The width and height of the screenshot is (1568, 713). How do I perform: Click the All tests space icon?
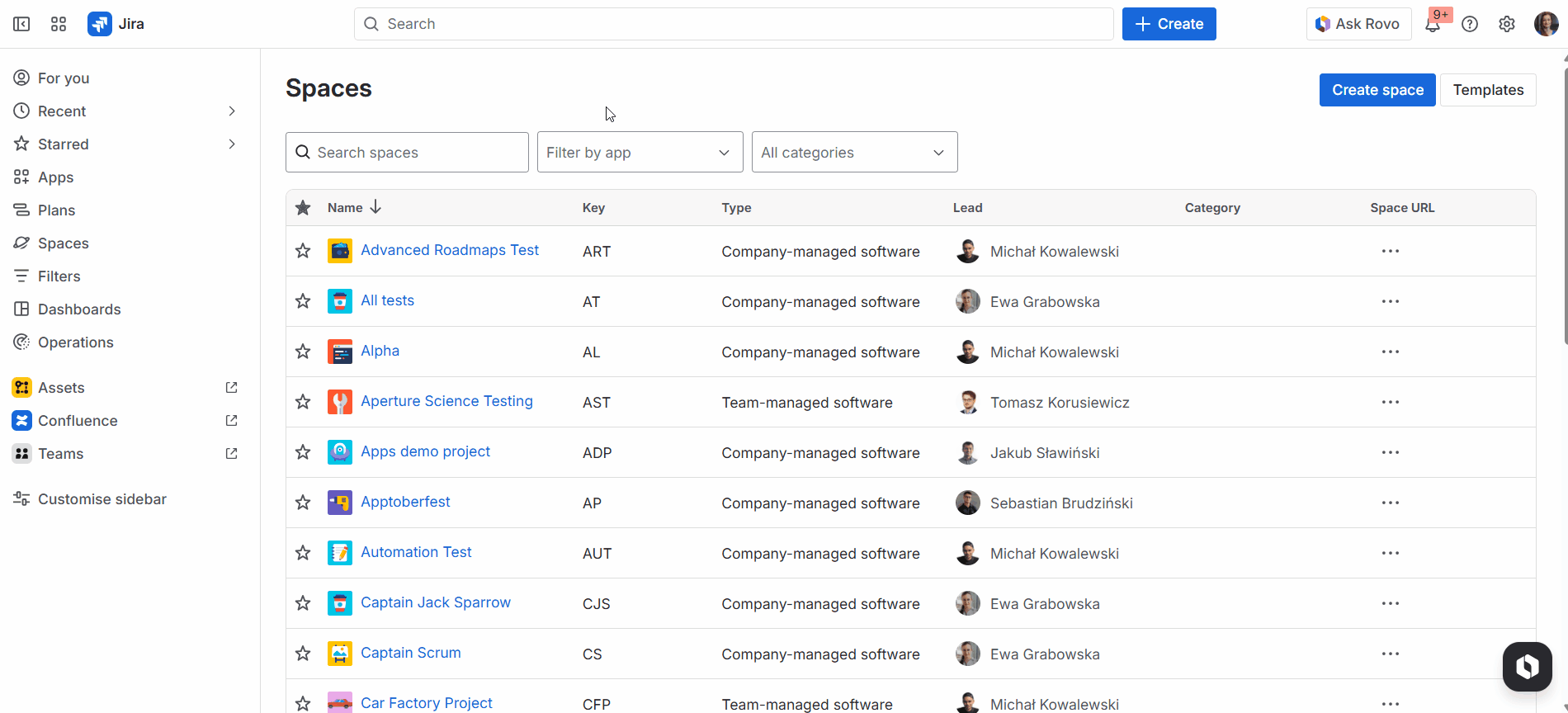(x=340, y=301)
